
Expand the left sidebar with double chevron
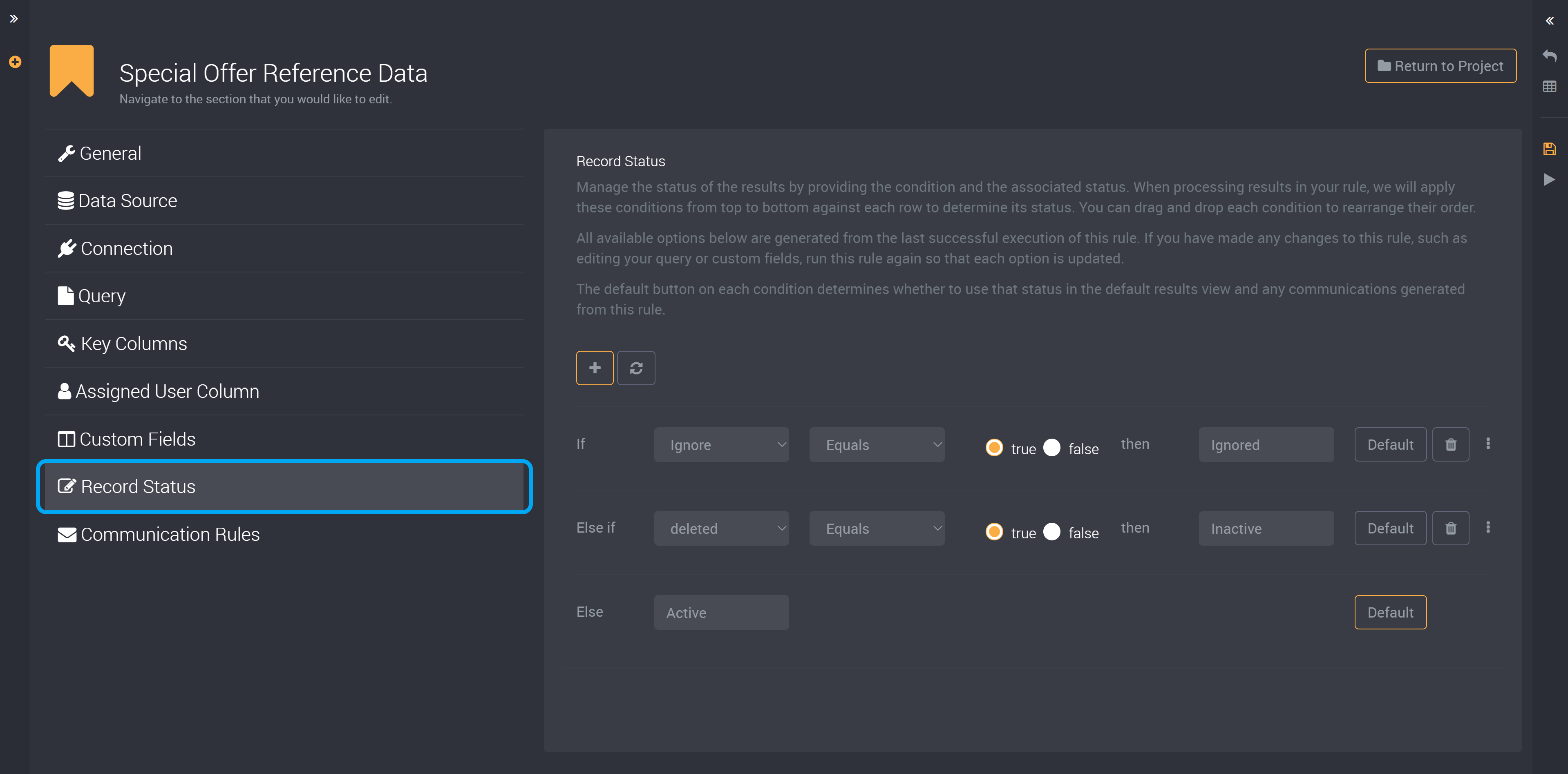pyautogui.click(x=14, y=19)
